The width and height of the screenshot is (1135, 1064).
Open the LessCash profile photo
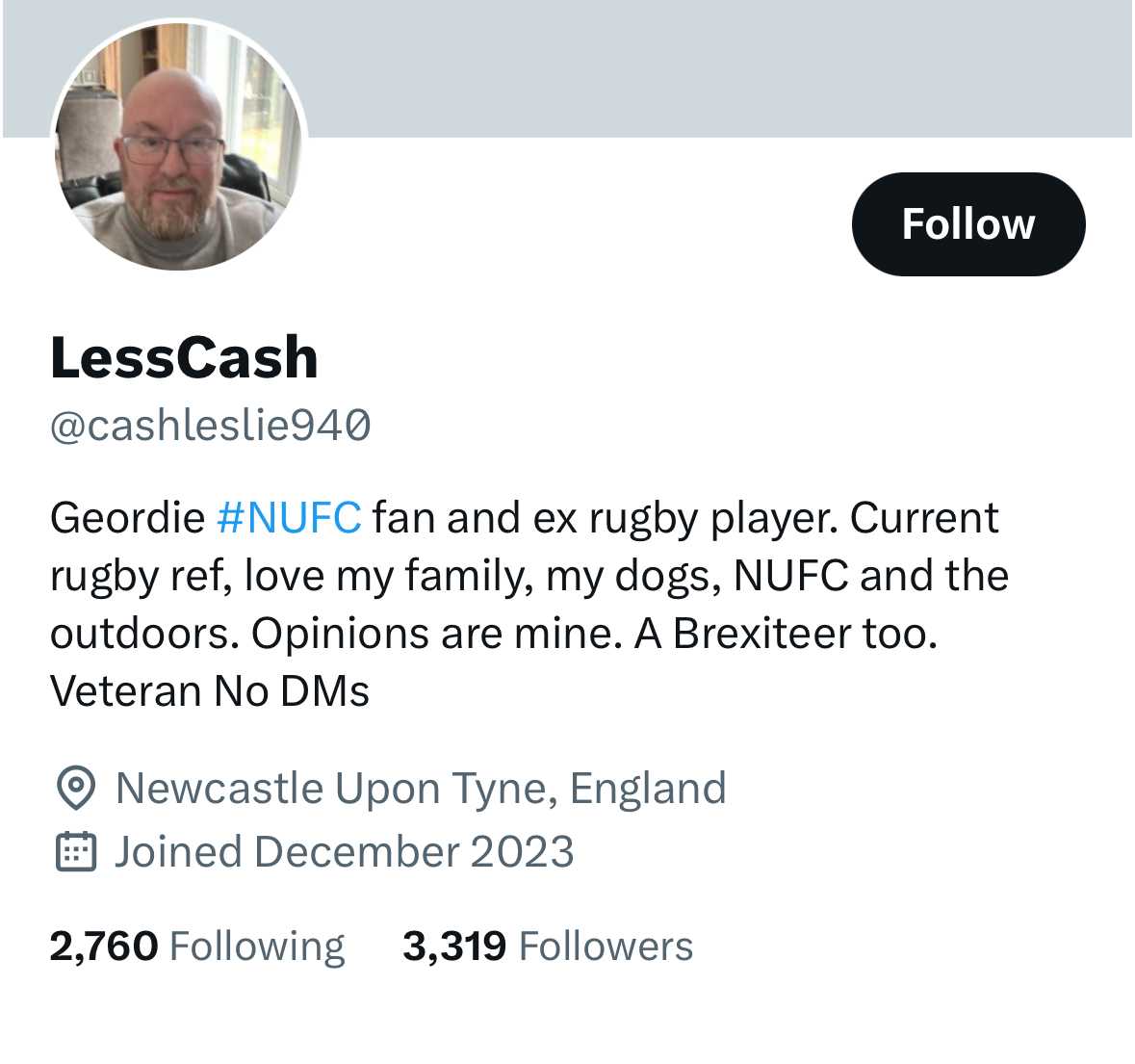178,146
